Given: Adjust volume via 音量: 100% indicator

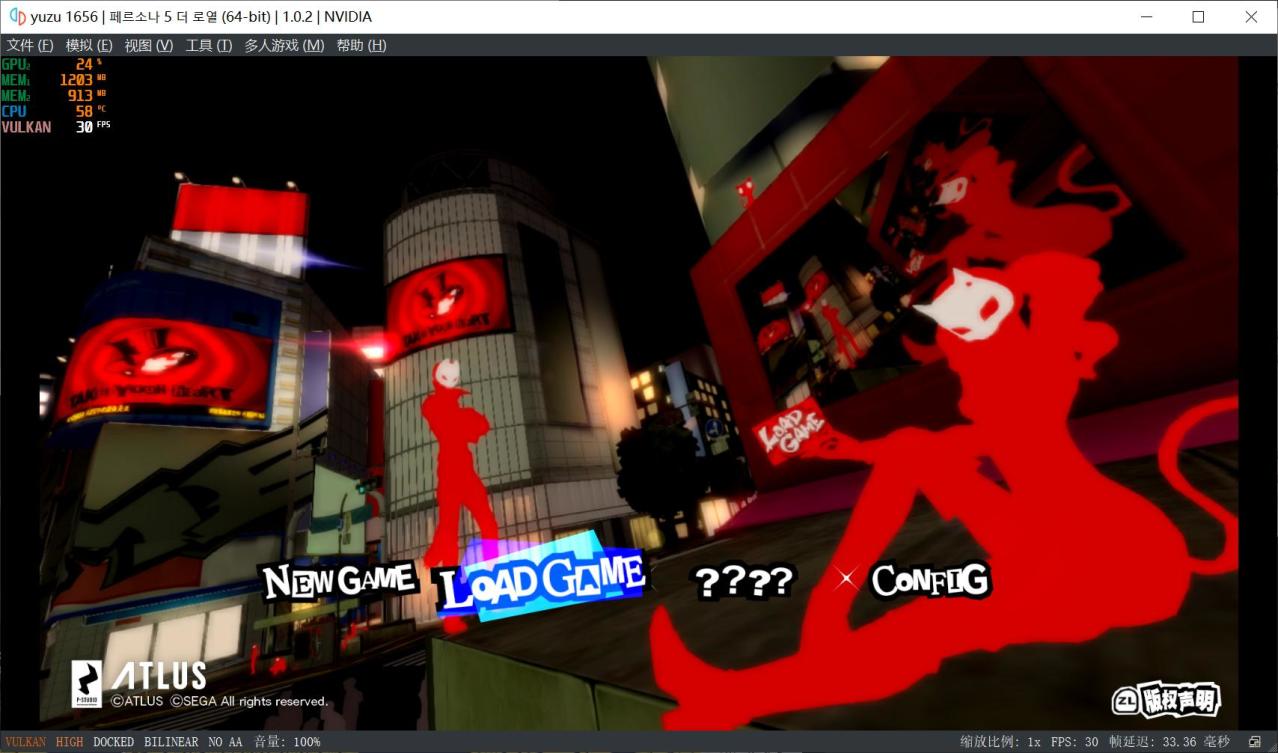Looking at the screenshot, I should coord(287,742).
